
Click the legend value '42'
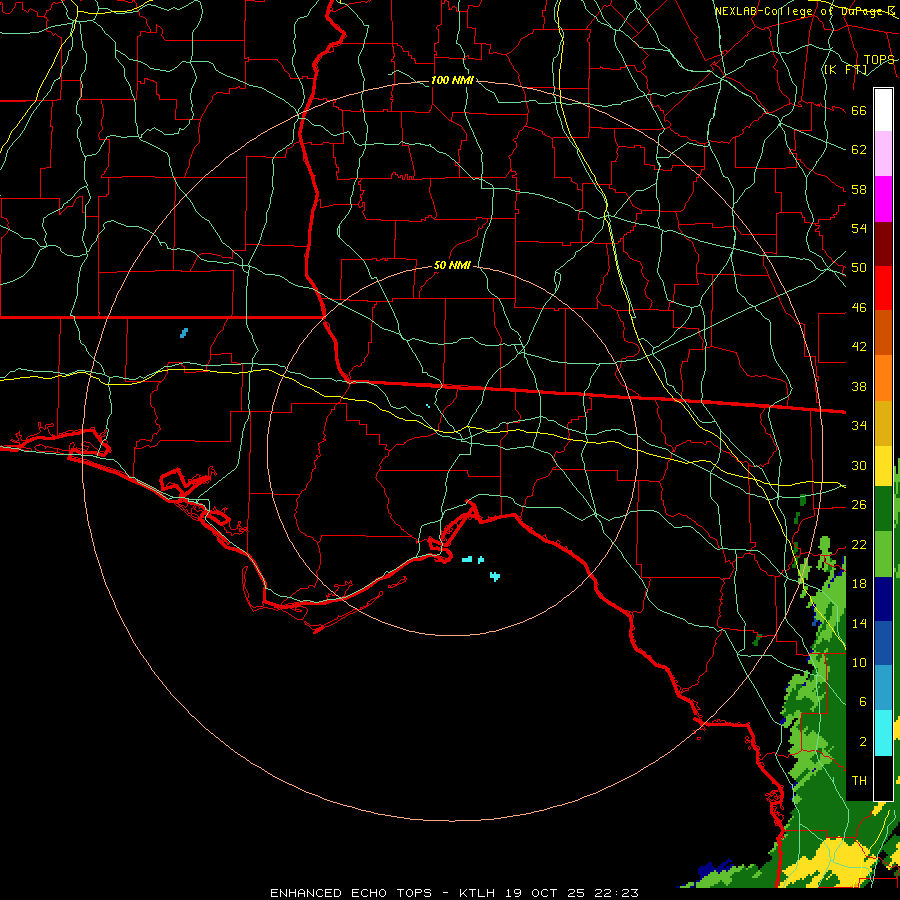[x=859, y=346]
